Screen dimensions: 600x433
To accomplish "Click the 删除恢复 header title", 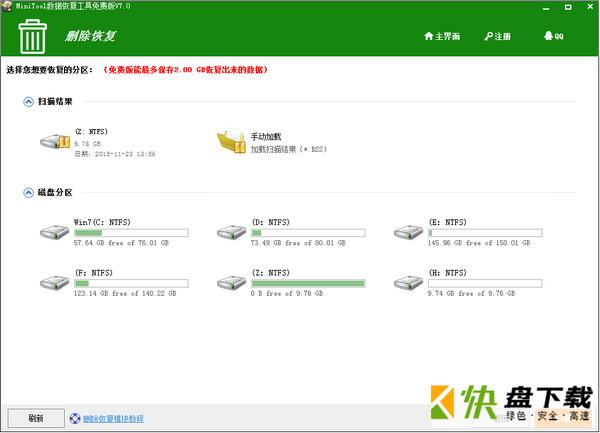I will click(90, 36).
